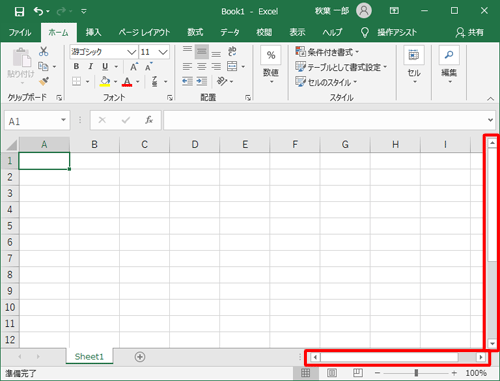Screen dimensions: 500x381
Task: Toggle bold formatting
Action: pos(76,66)
